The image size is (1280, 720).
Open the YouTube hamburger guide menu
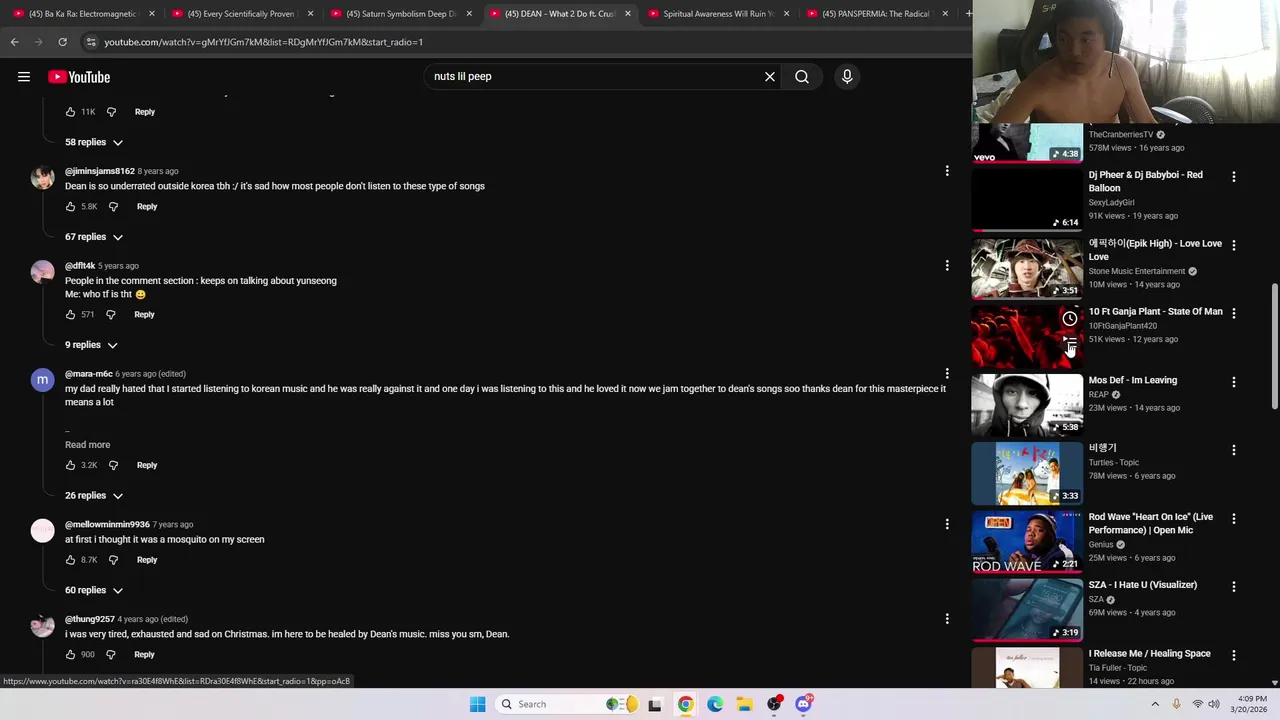[24, 77]
